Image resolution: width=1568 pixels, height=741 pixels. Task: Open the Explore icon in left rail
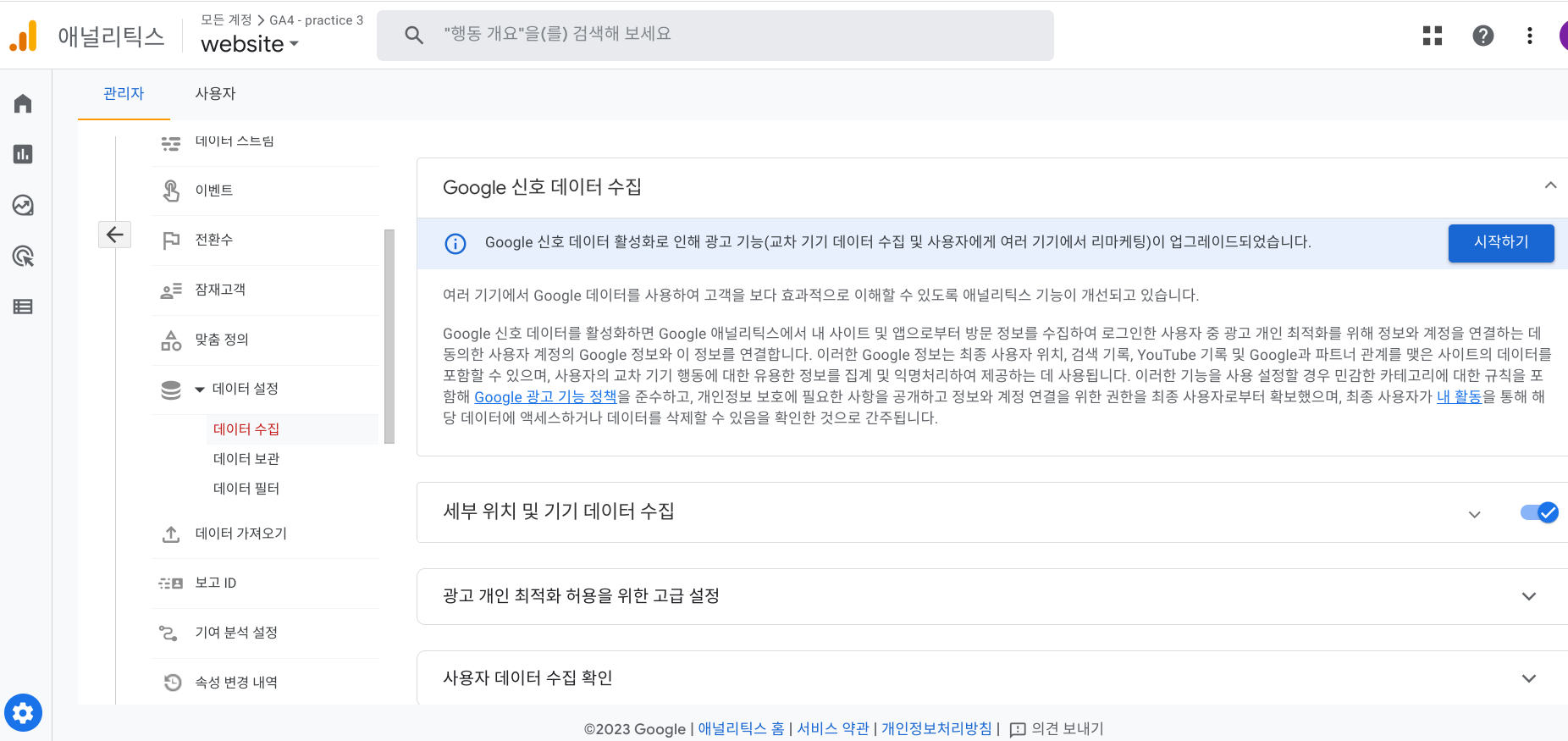pyautogui.click(x=23, y=205)
